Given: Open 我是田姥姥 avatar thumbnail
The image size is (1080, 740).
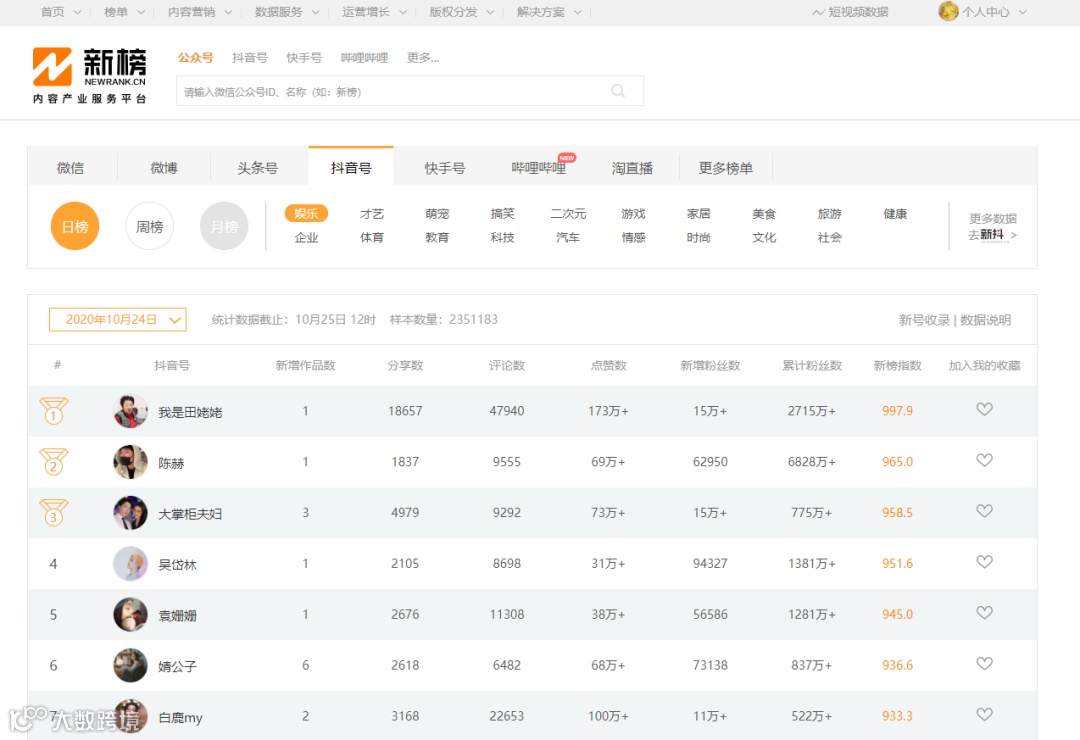Looking at the screenshot, I should point(130,411).
